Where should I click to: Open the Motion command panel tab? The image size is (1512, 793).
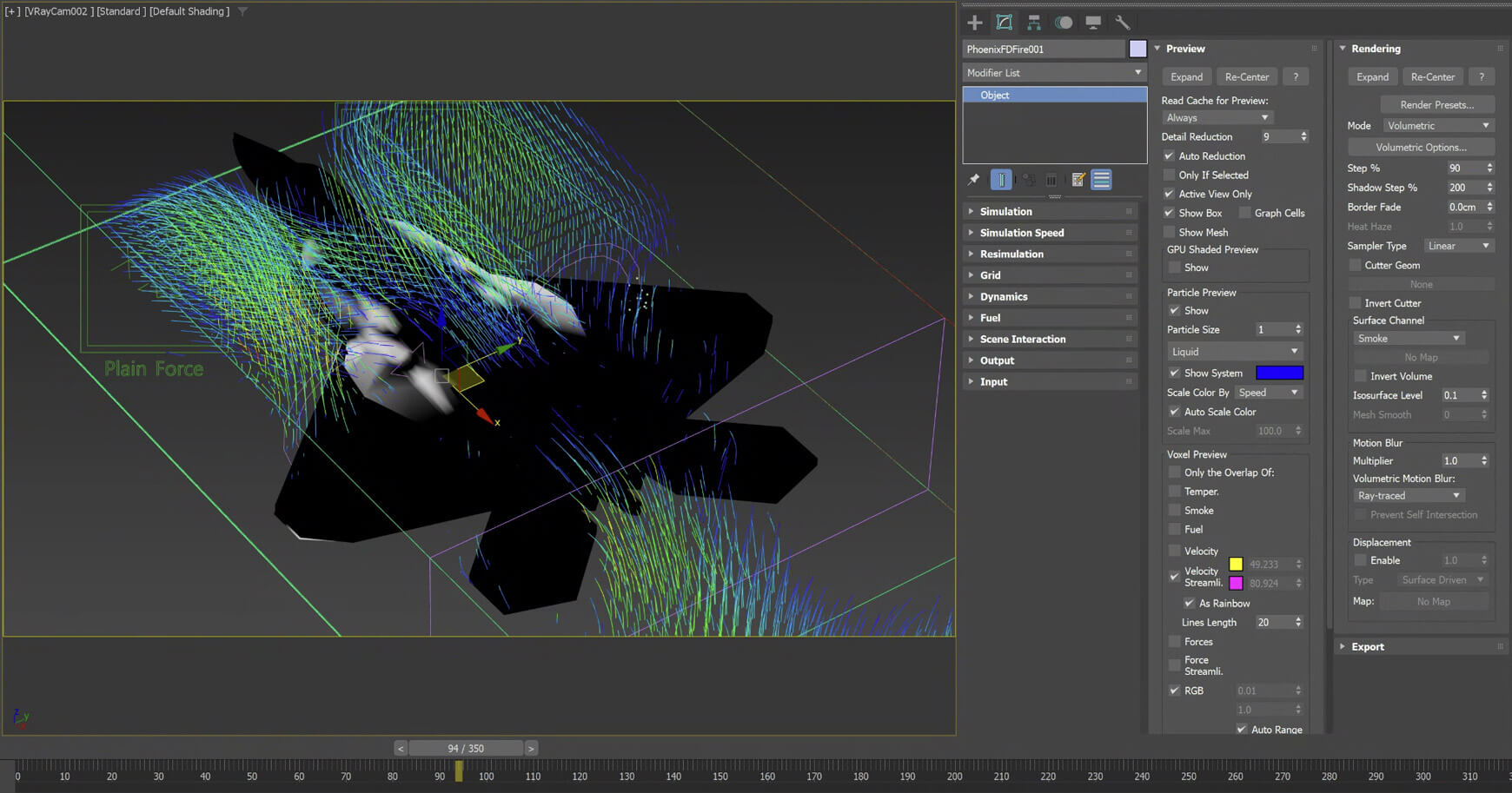[x=1064, y=23]
